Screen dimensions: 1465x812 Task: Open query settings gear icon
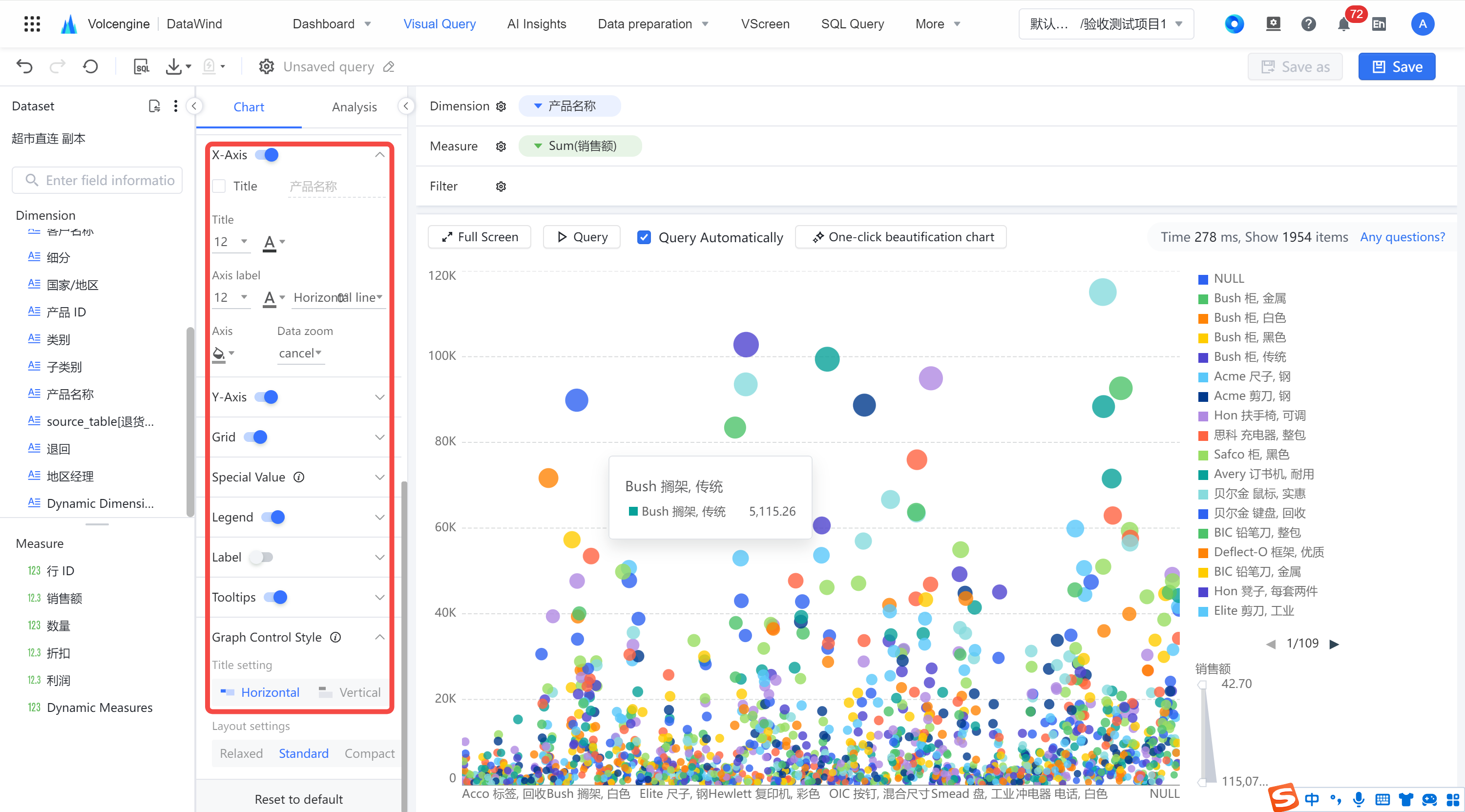266,66
